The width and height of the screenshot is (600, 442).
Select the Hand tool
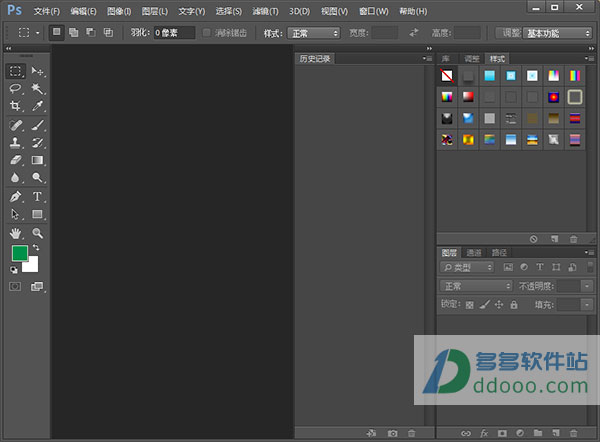[x=15, y=233]
